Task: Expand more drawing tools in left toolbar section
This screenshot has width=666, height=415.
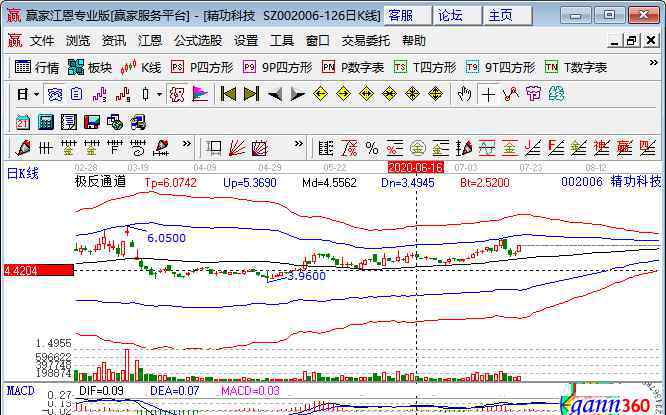Action: [186, 144]
